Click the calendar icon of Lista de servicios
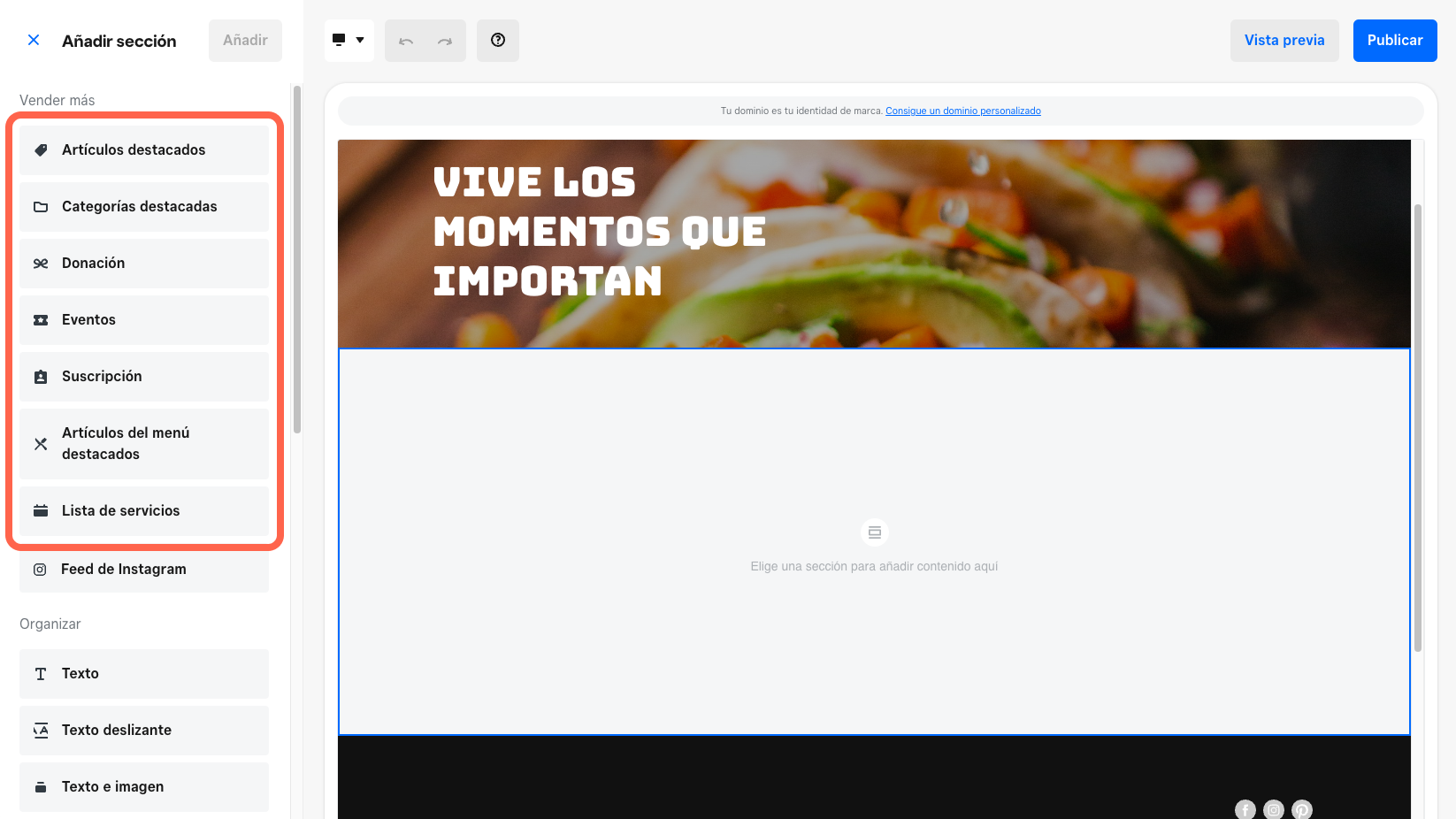The image size is (1456, 819). tap(41, 511)
